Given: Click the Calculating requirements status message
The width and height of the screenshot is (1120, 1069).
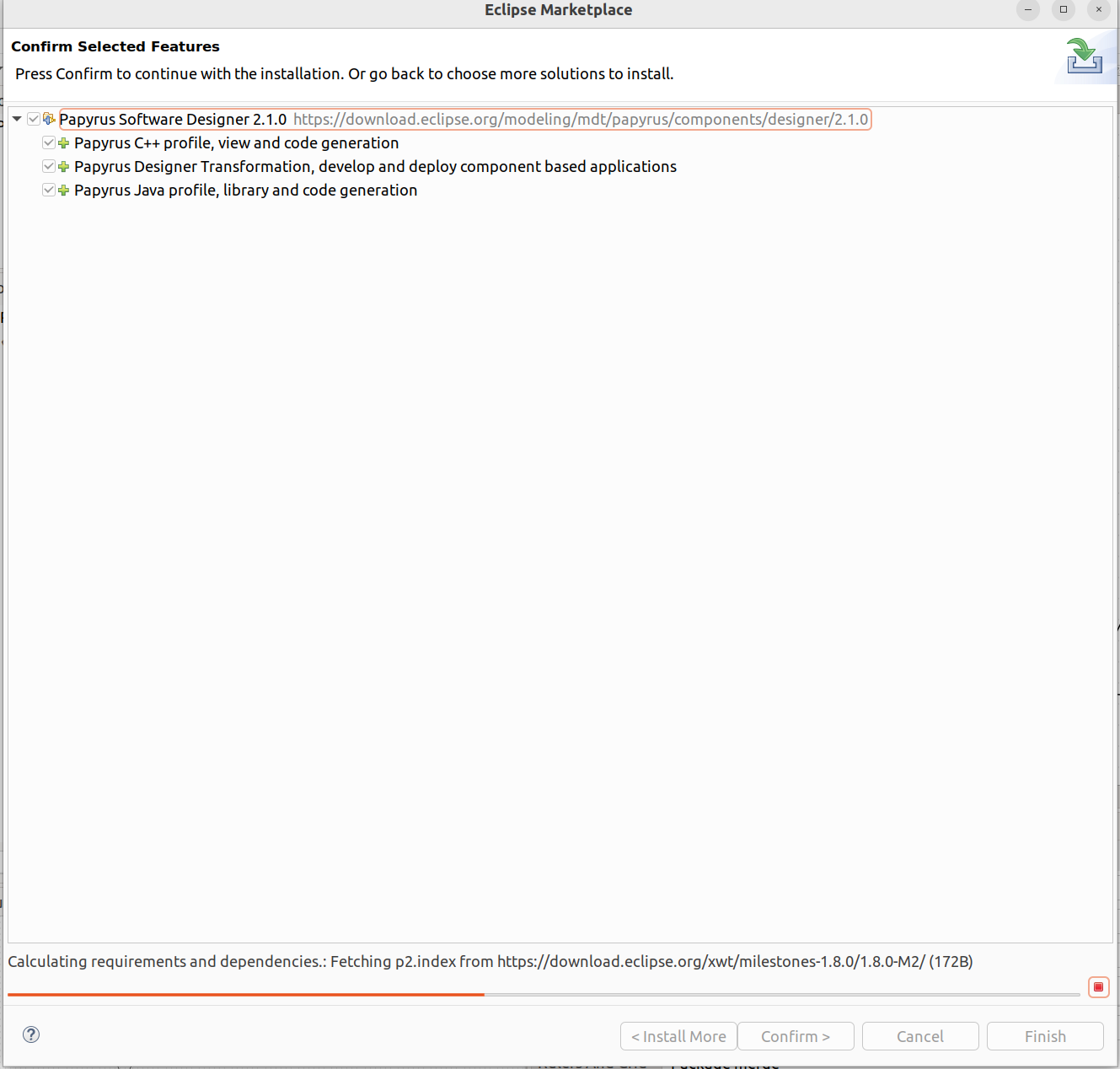Looking at the screenshot, I should (x=490, y=961).
